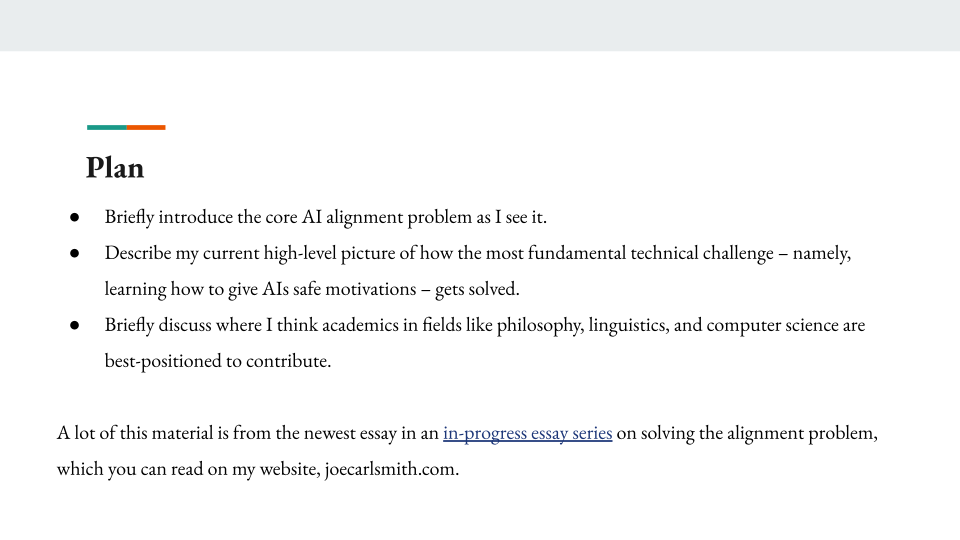Click the bullet before Describe my current

point(74,253)
